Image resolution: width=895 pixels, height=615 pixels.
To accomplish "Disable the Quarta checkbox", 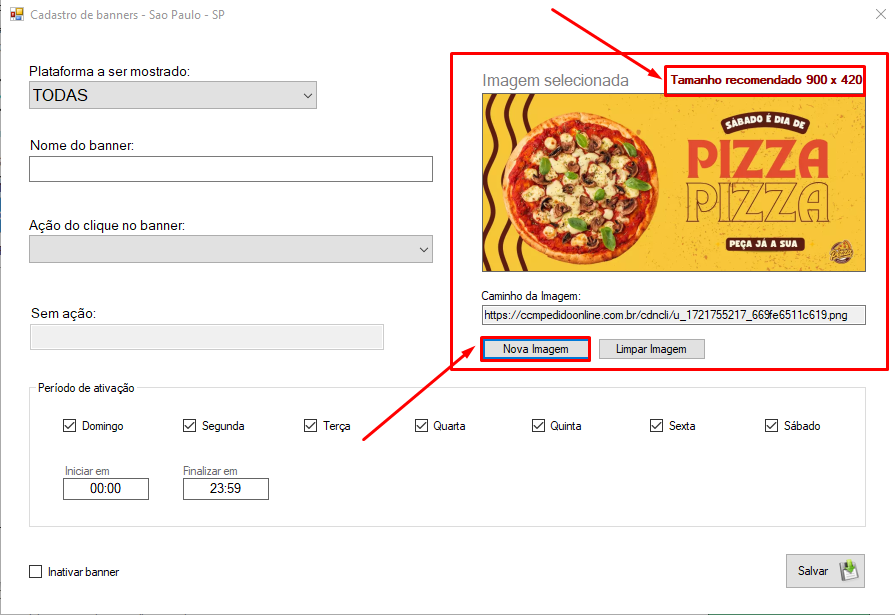I will pyautogui.click(x=421, y=426).
